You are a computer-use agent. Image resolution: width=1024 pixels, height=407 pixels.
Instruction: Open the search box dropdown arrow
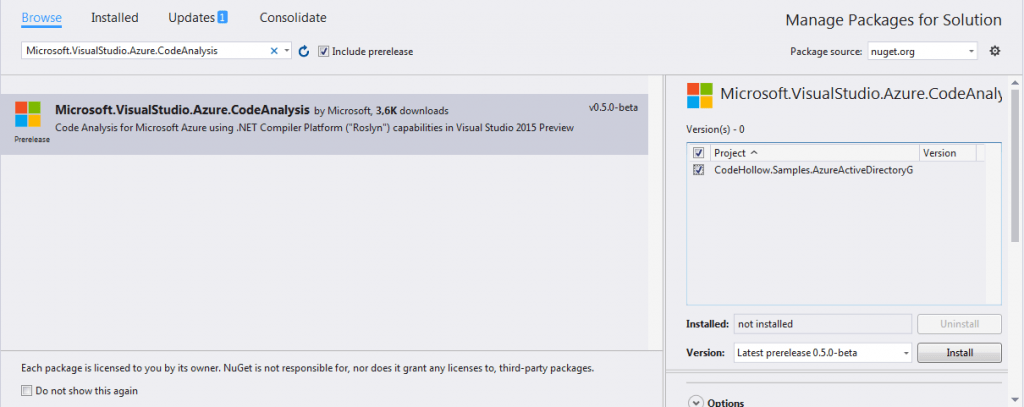(287, 51)
